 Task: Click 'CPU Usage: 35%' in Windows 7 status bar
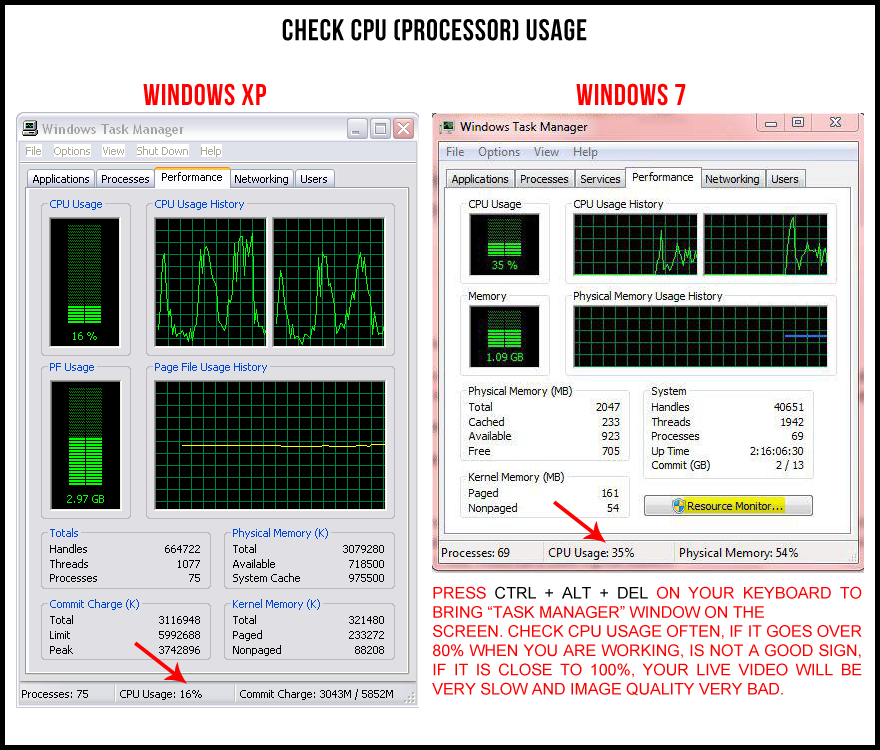click(591, 553)
